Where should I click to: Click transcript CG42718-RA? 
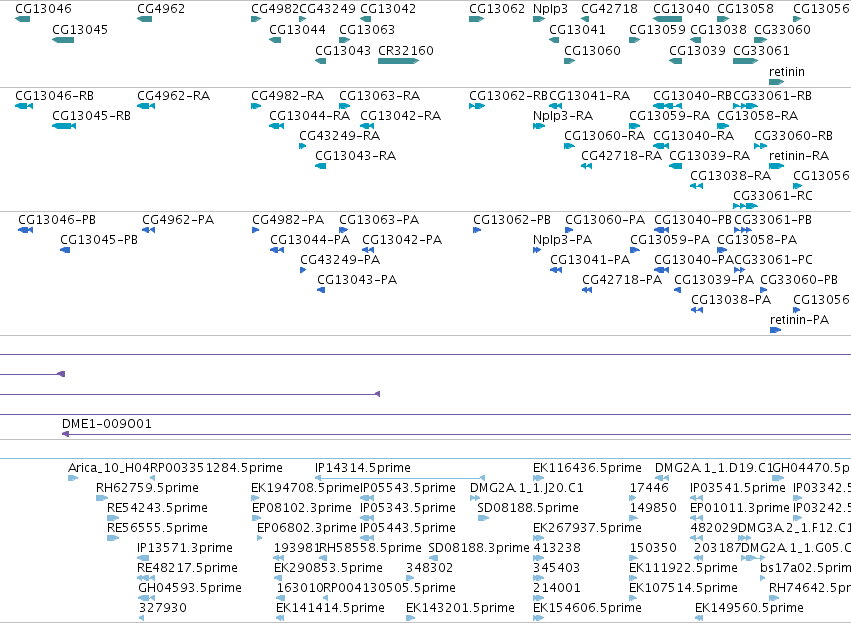621,156
